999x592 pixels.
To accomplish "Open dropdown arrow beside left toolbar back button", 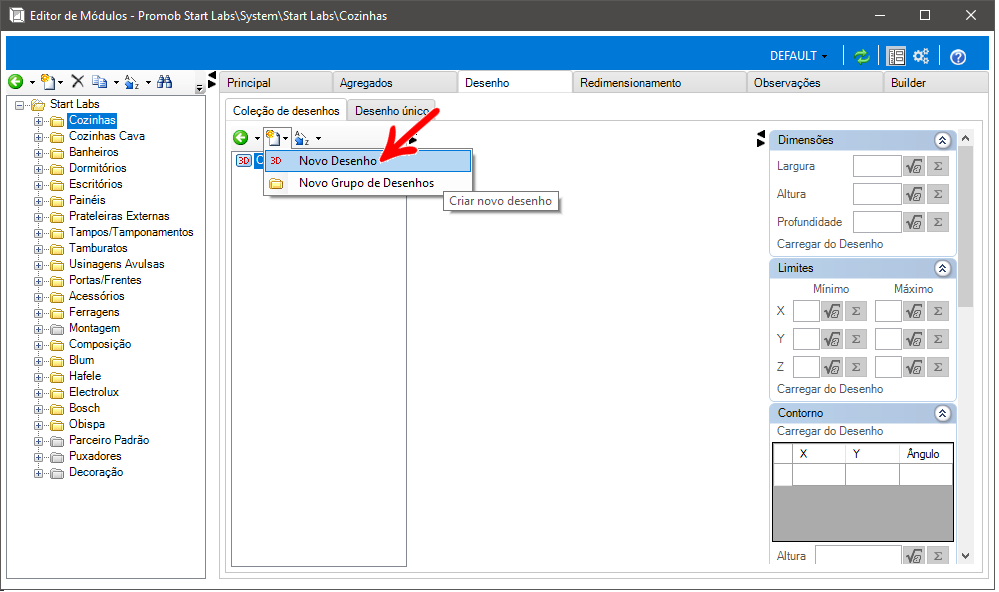I will point(32,82).
